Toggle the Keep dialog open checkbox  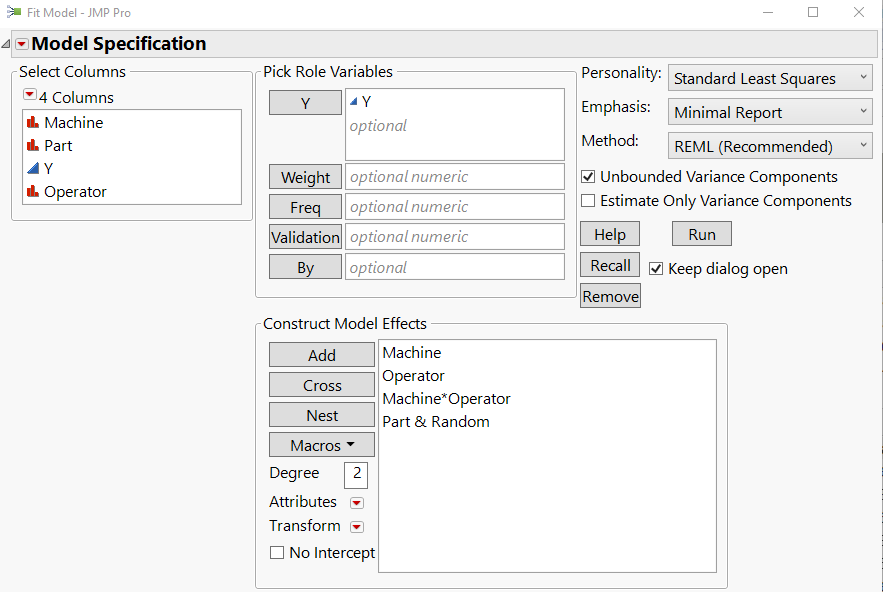point(657,269)
